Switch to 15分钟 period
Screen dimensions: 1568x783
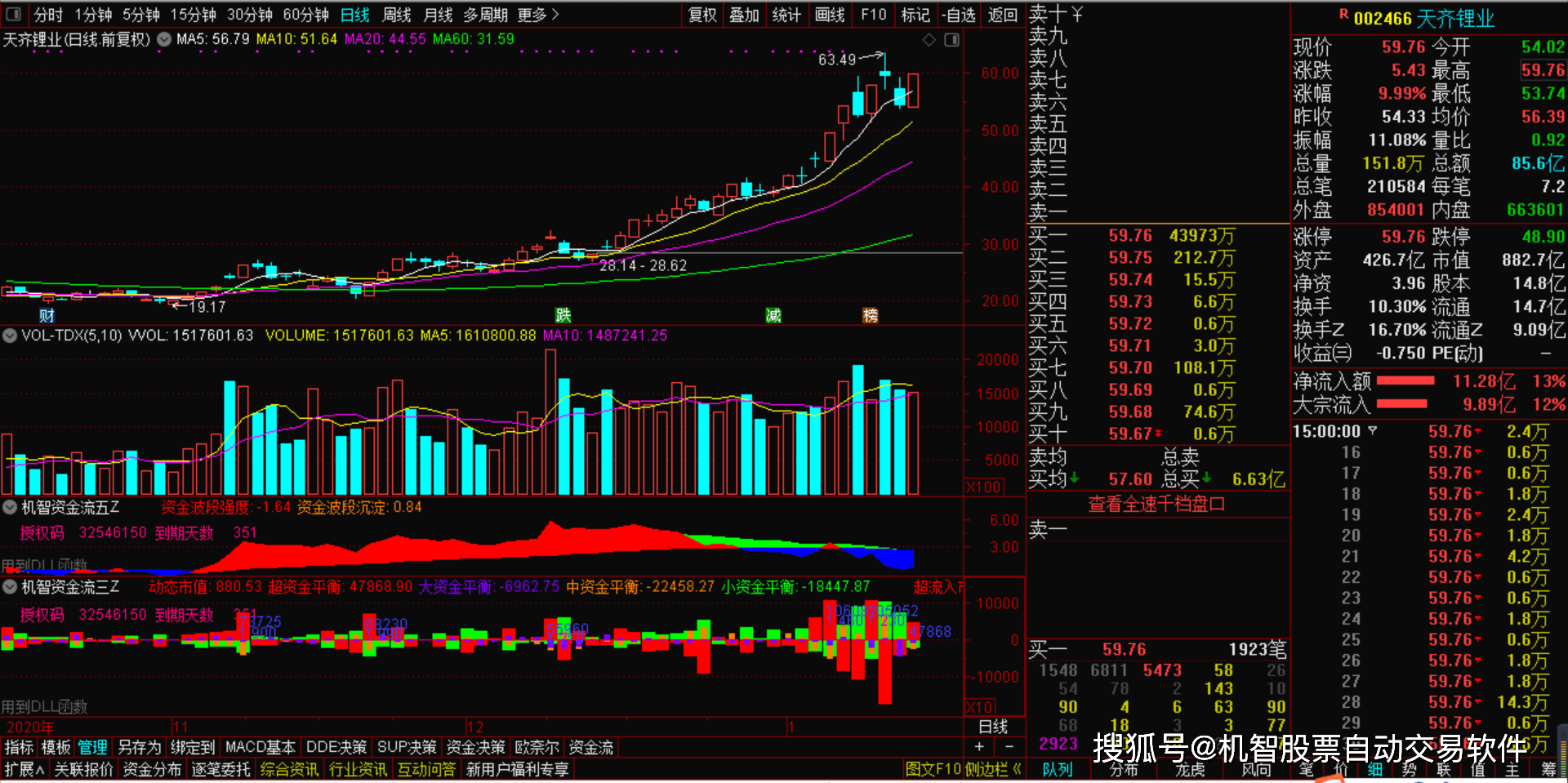[194, 15]
